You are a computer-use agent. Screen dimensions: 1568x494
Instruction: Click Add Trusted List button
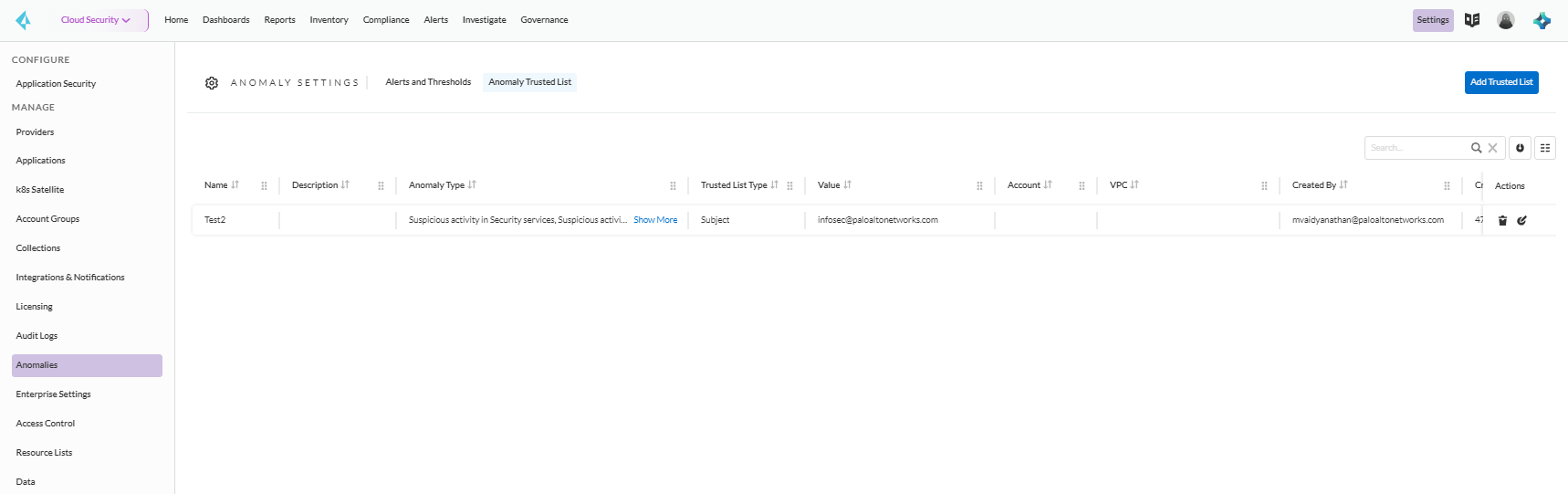pos(1501,82)
